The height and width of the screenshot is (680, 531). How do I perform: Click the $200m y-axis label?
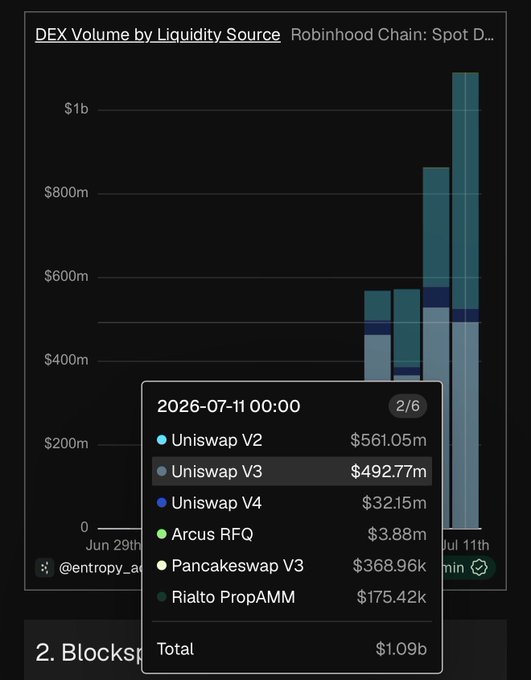[x=66, y=443]
